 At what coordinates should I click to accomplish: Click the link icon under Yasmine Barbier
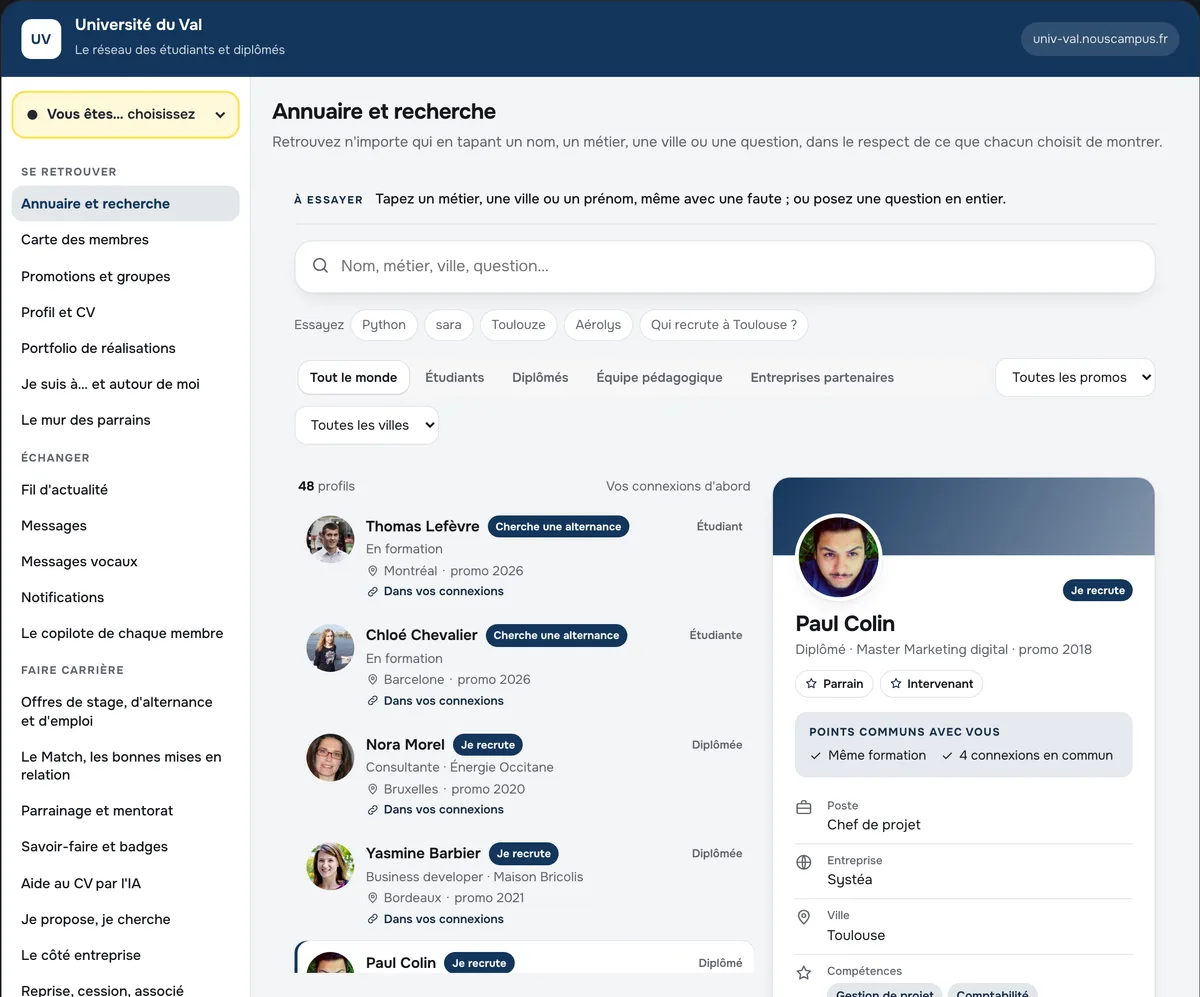(373, 919)
